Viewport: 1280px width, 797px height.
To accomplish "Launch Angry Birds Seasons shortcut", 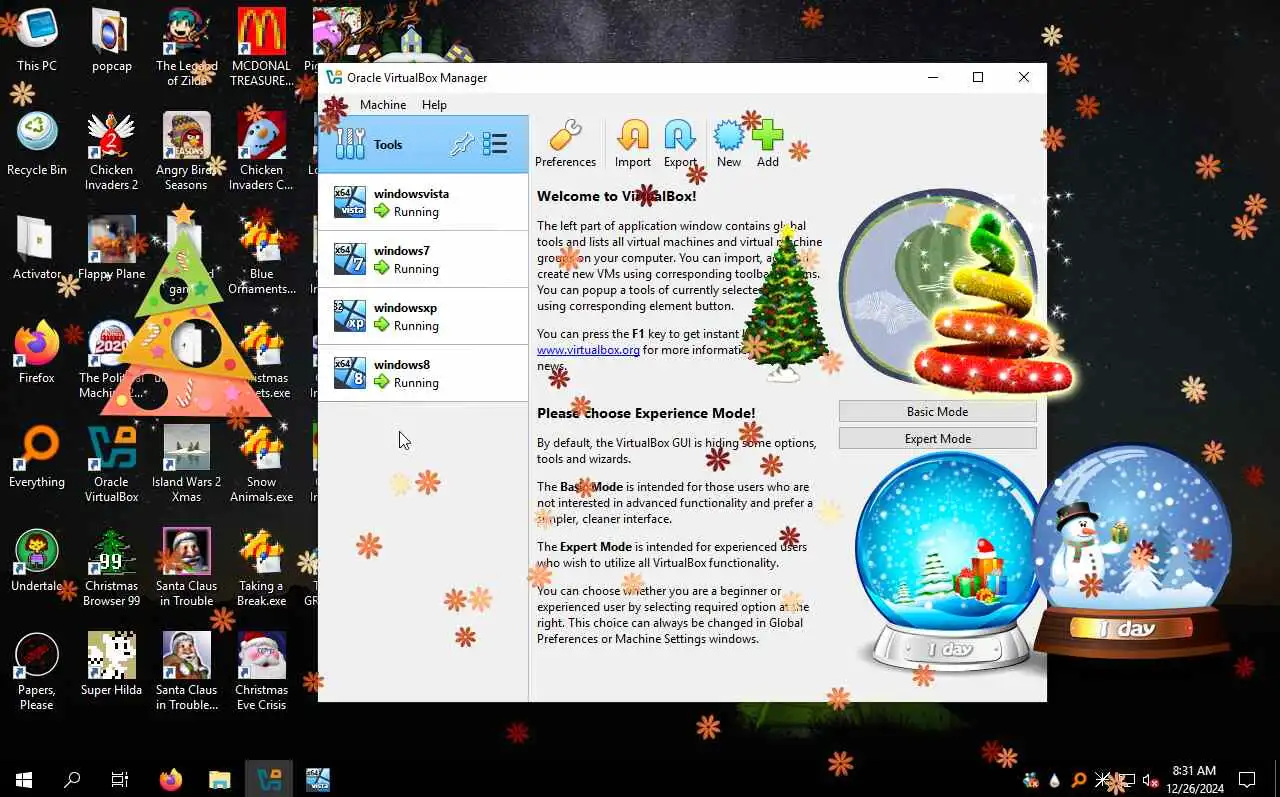I will click(186, 152).
